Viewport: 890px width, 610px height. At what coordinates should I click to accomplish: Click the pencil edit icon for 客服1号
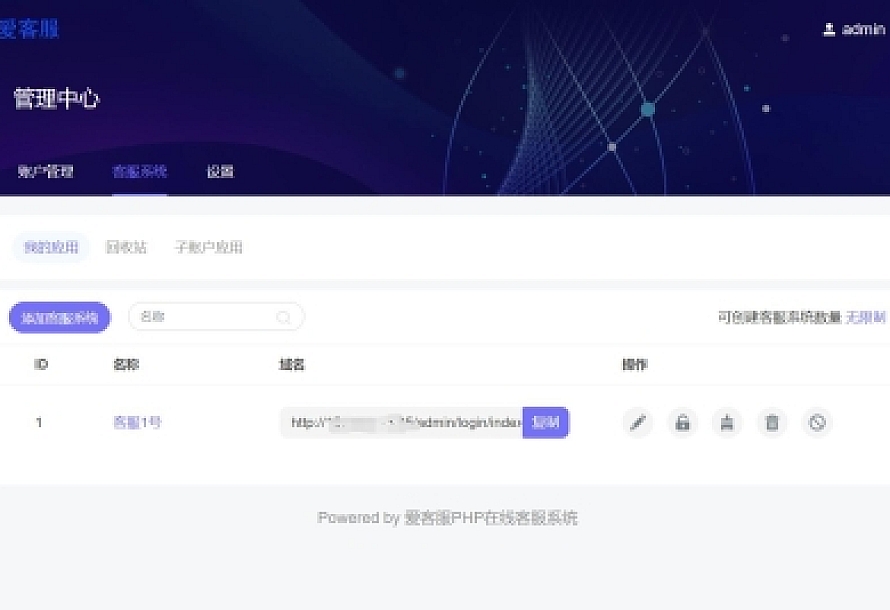(x=637, y=423)
